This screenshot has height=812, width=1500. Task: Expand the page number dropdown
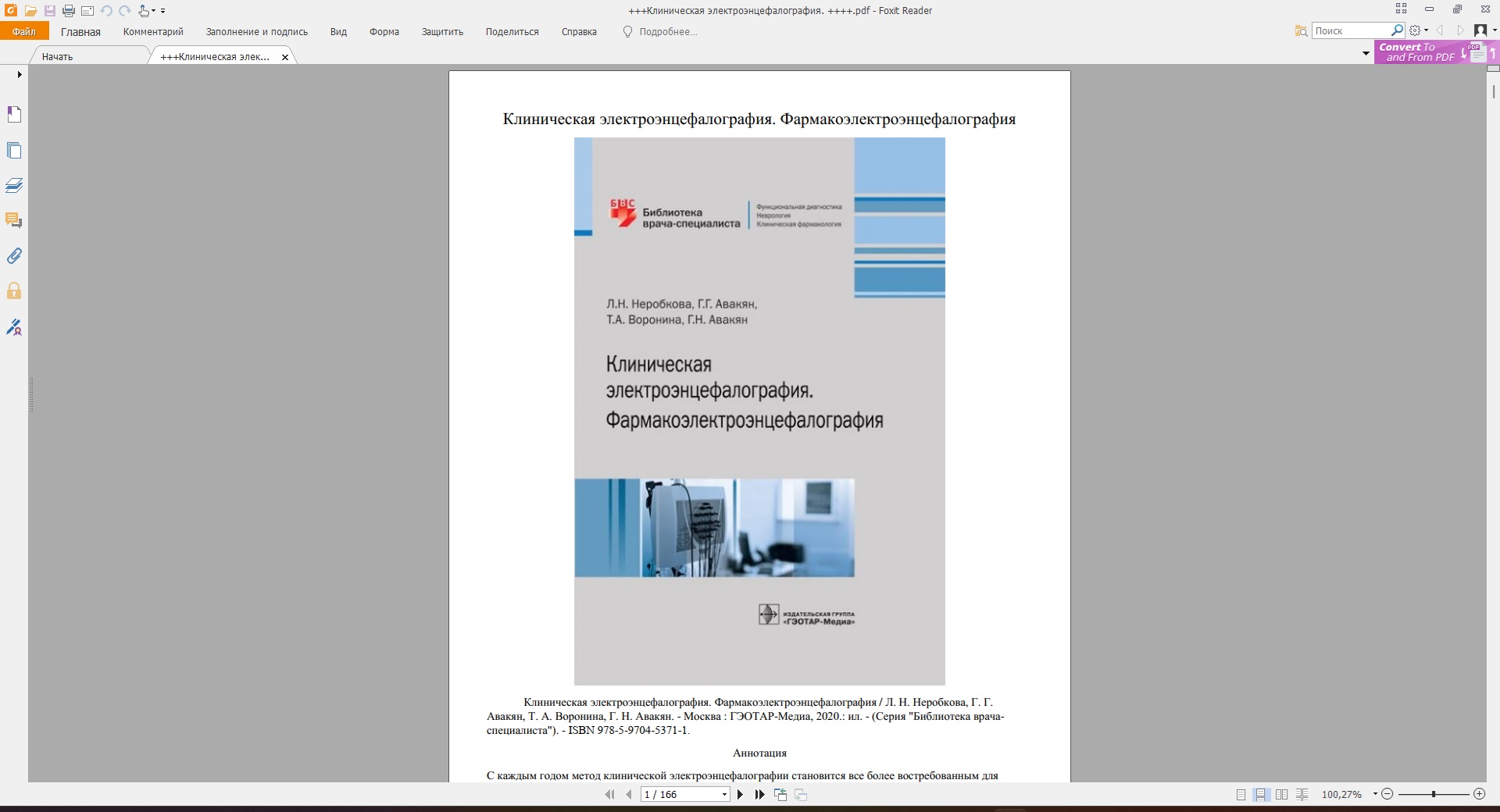[x=725, y=795]
